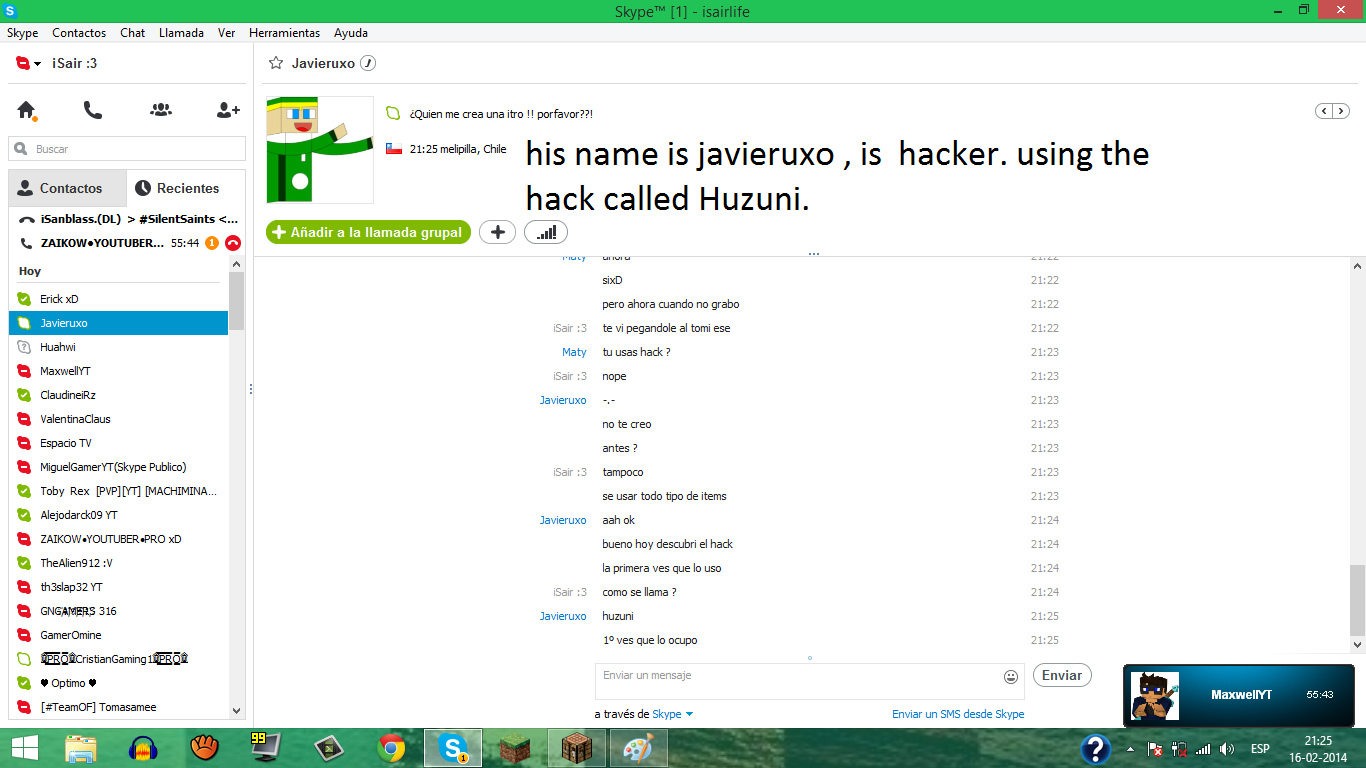This screenshot has width=1366, height=768.
Task: Click the mood edit icon next to Javieruxo
Action: pyautogui.click(x=367, y=63)
